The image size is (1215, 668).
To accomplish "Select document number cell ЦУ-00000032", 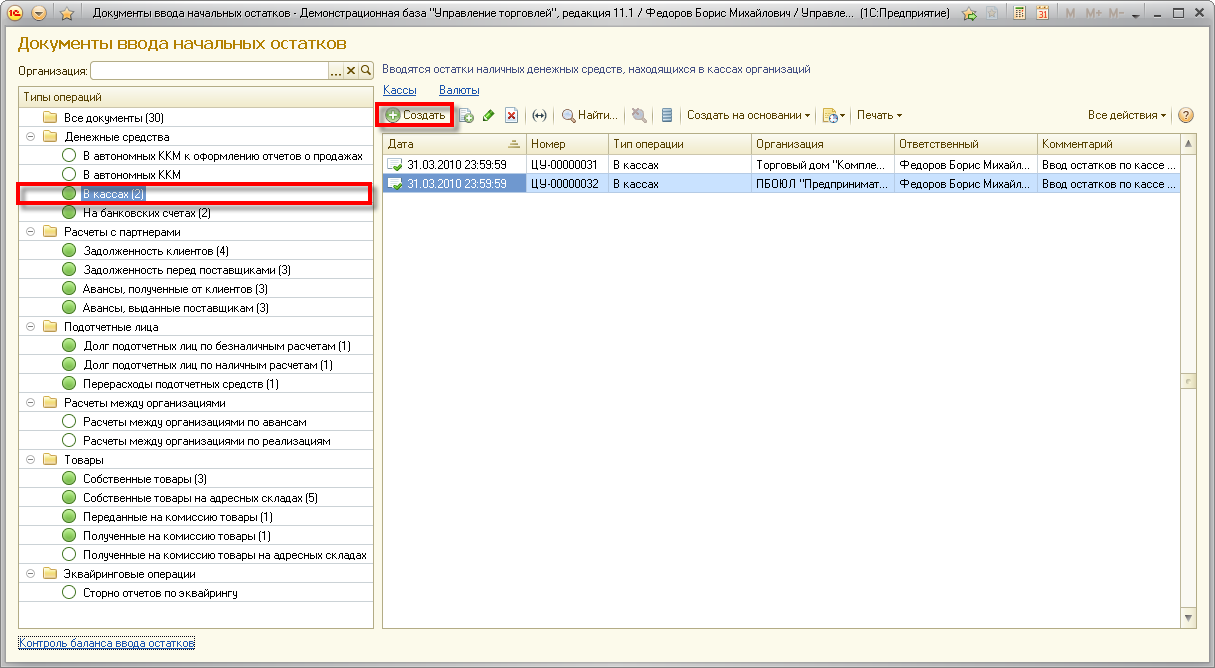I will 568,183.
